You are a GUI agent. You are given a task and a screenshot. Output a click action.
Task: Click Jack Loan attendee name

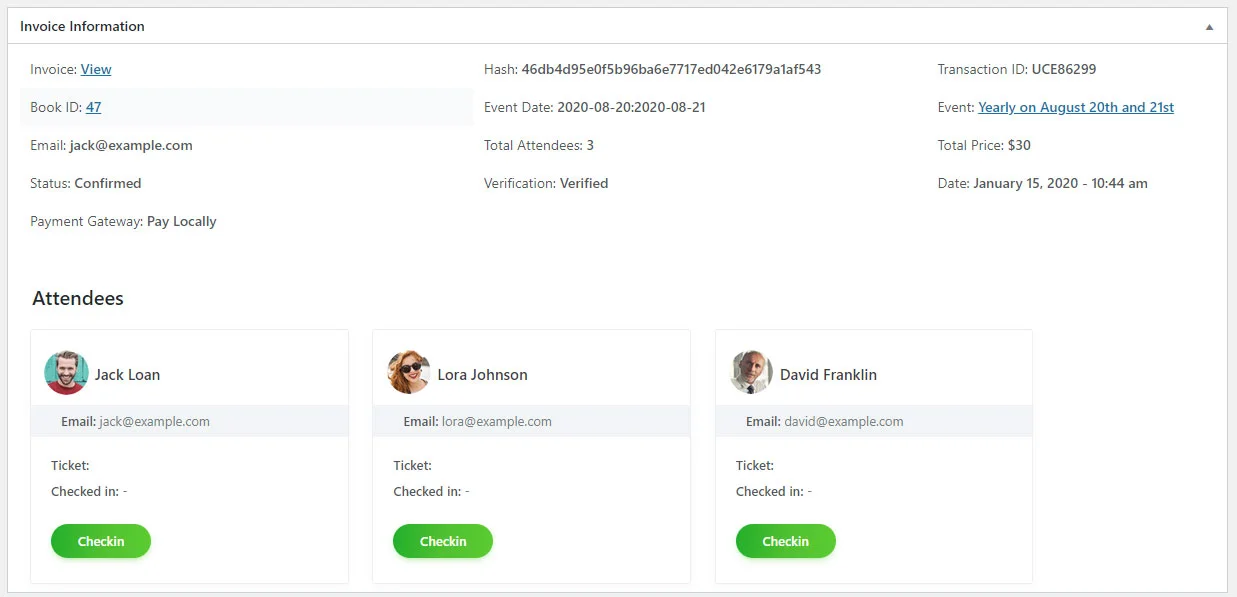click(127, 375)
